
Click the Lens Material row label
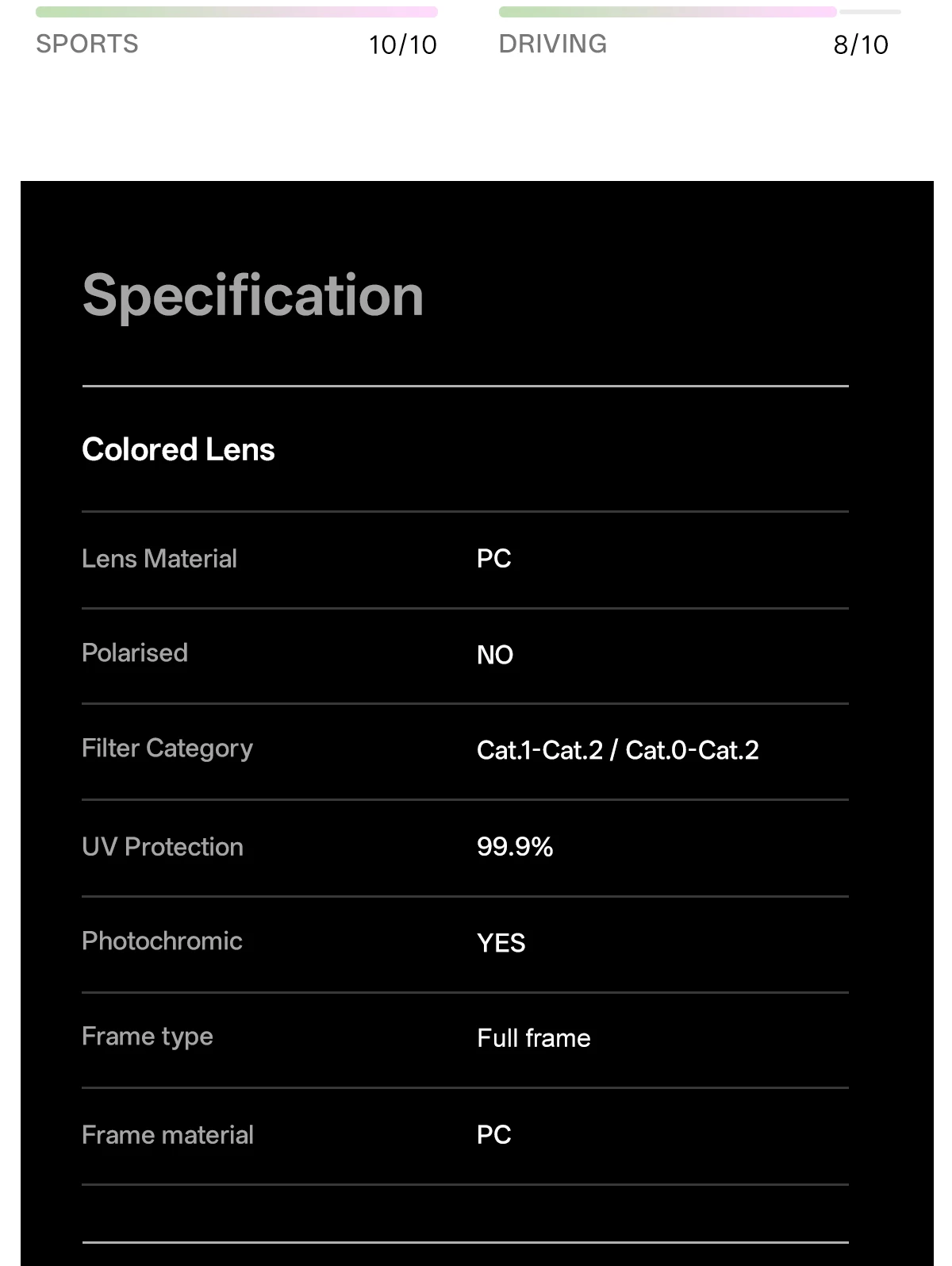tap(159, 559)
